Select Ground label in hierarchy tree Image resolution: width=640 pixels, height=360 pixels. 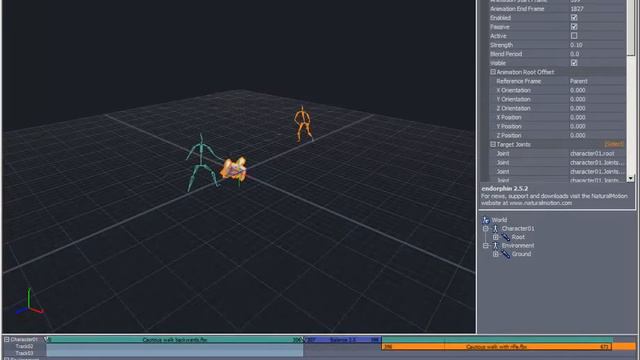[x=521, y=254]
